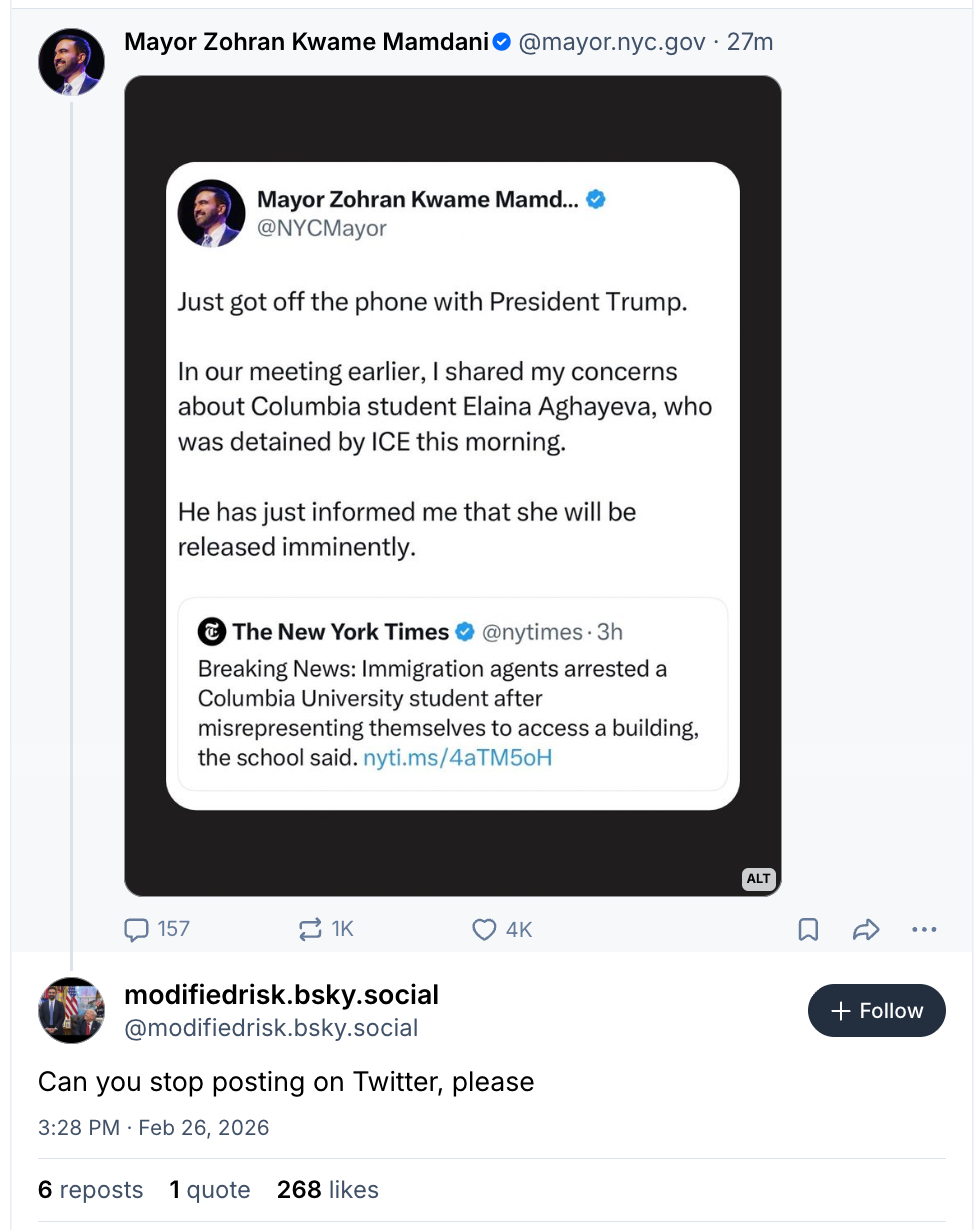Click the share arrow icon
980x1230 pixels.
[x=865, y=930]
